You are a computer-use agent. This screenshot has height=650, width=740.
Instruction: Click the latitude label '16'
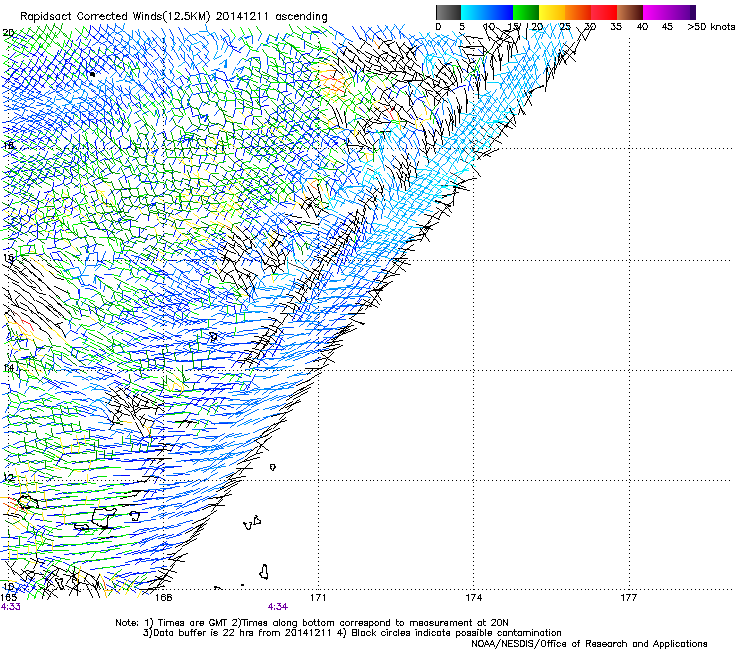click(8, 258)
